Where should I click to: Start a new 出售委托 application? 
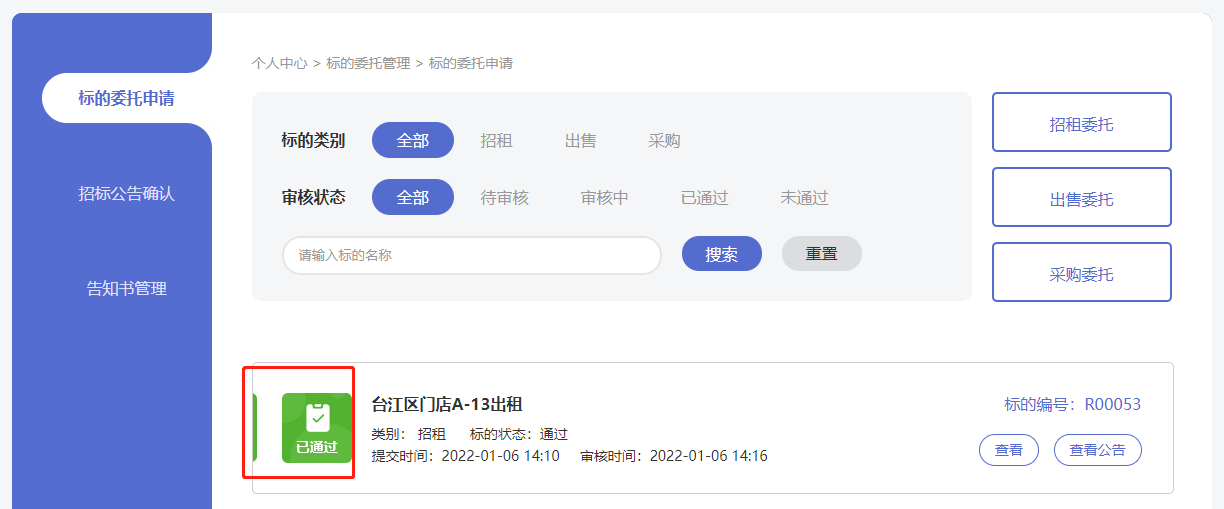pos(1081,197)
